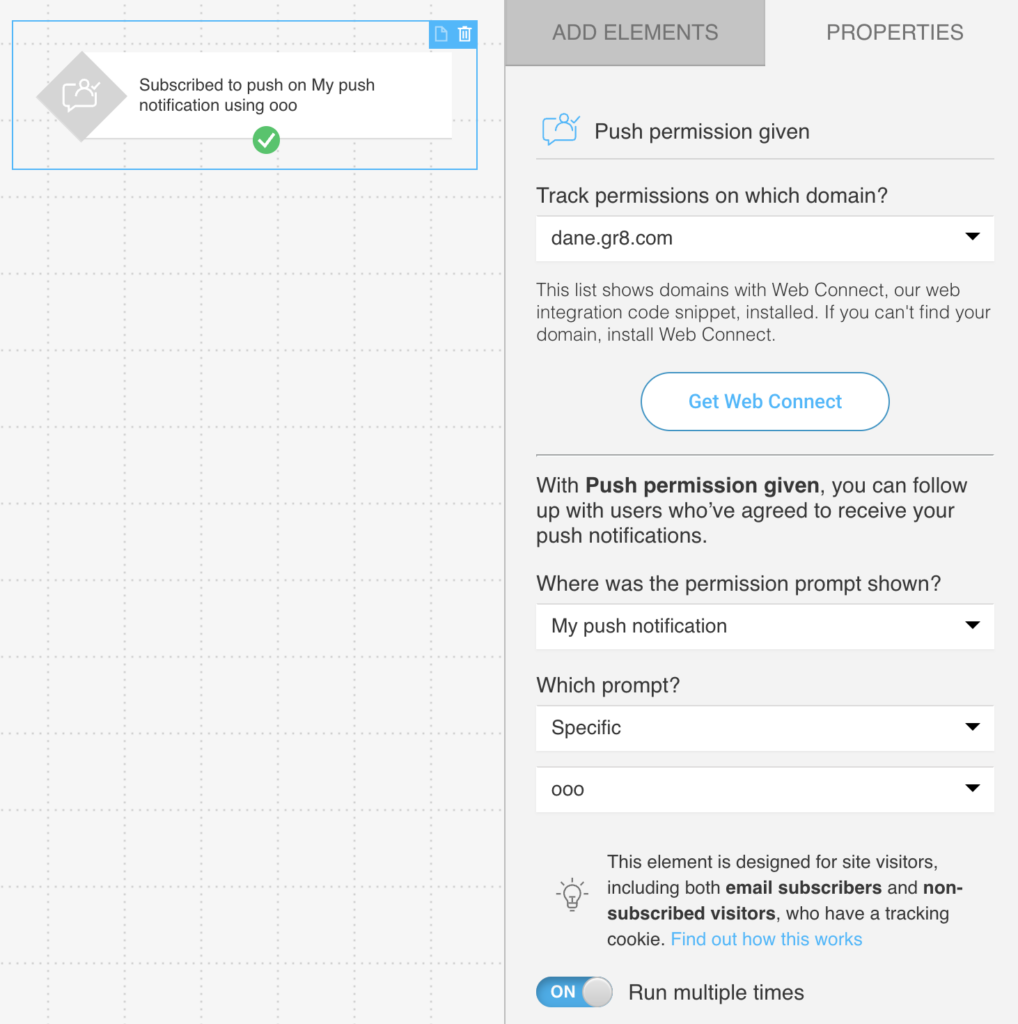
Task: Turn off Run multiple times
Action: tap(573, 992)
